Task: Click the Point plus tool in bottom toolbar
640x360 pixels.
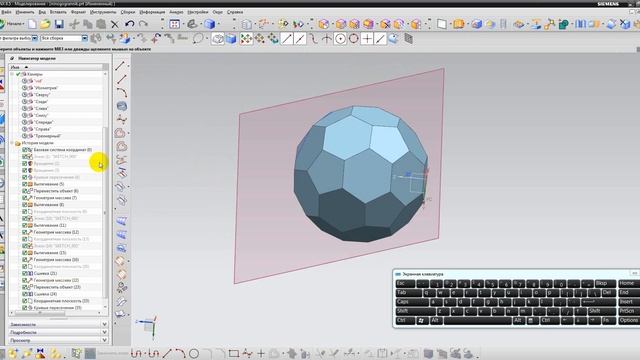Action: [261, 353]
